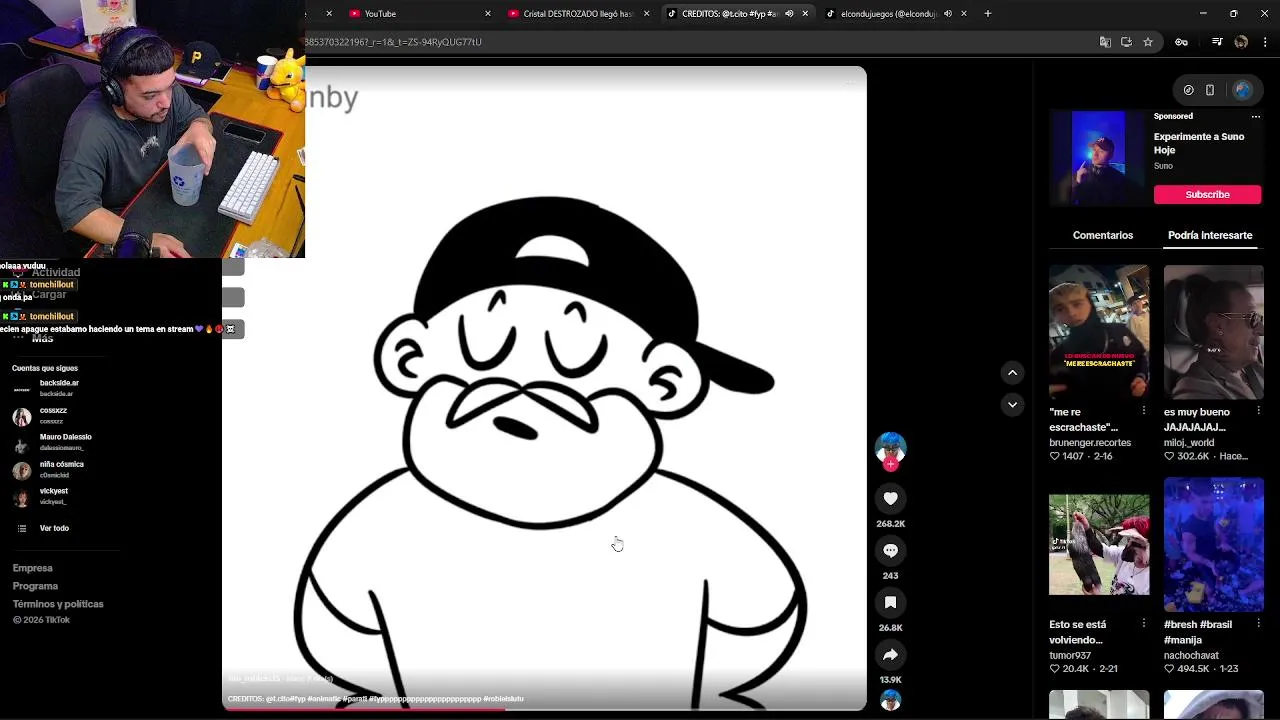1280x720 pixels.
Task: Open options dots for 'es muy bueno' video
Action: pyautogui.click(x=1259, y=411)
